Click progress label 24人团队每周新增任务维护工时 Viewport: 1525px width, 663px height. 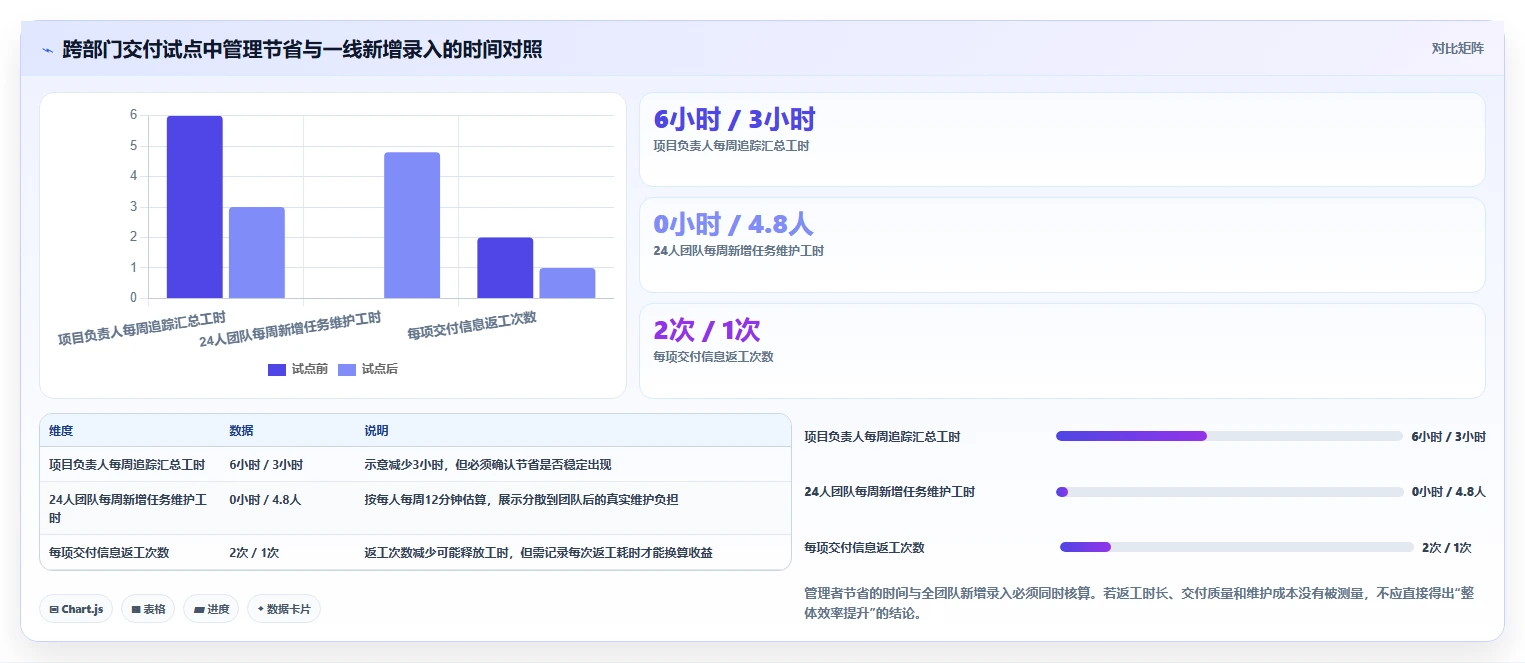890,492
